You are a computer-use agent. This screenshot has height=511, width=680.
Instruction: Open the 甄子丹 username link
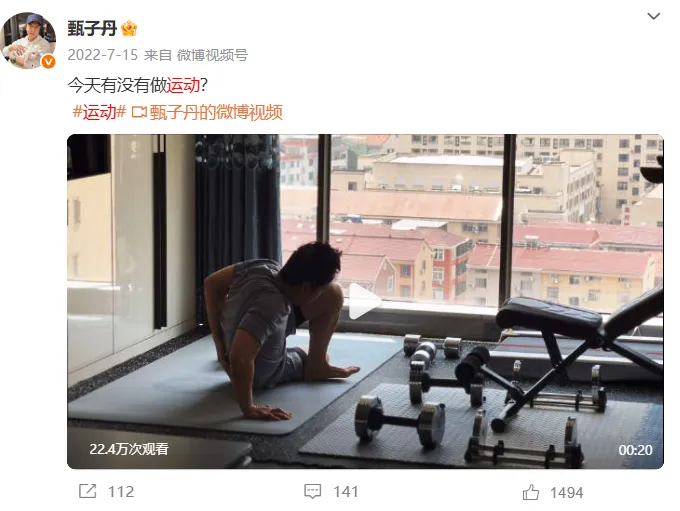tap(92, 29)
